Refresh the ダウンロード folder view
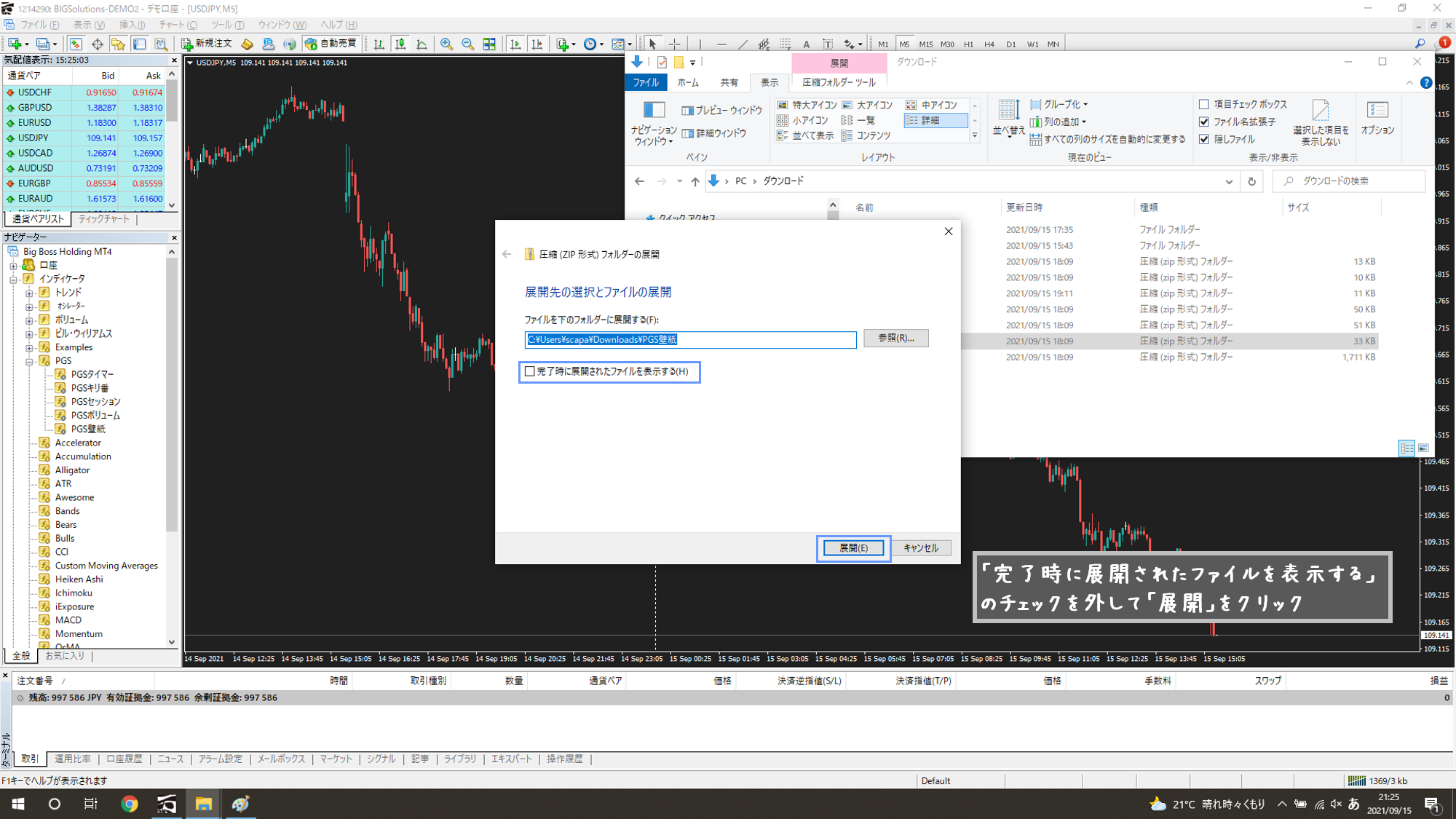Image resolution: width=1456 pixels, height=819 pixels. click(1251, 181)
